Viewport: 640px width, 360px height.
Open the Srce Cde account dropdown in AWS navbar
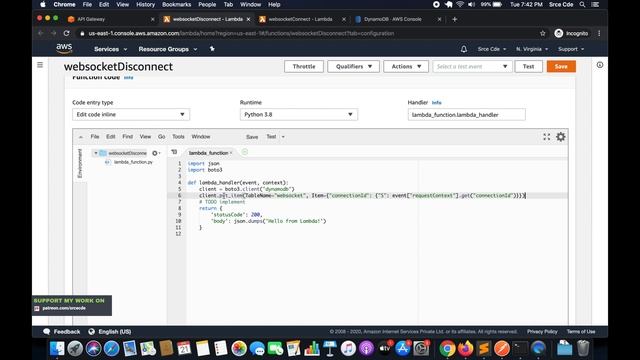click(x=492, y=49)
